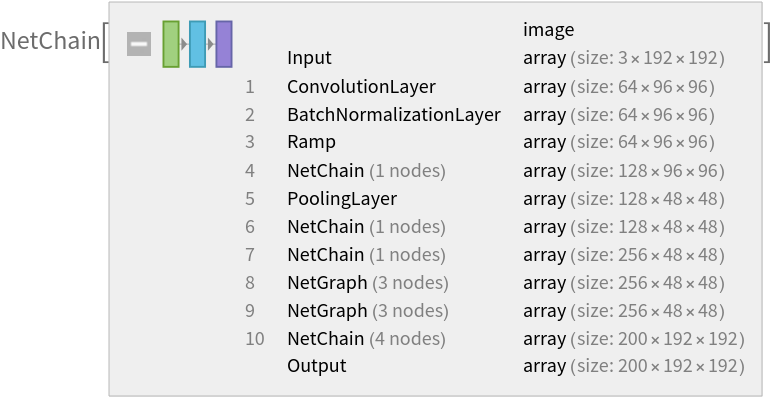Select the ConvolutionLayer row
772x398 pixels.
click(x=495, y=87)
